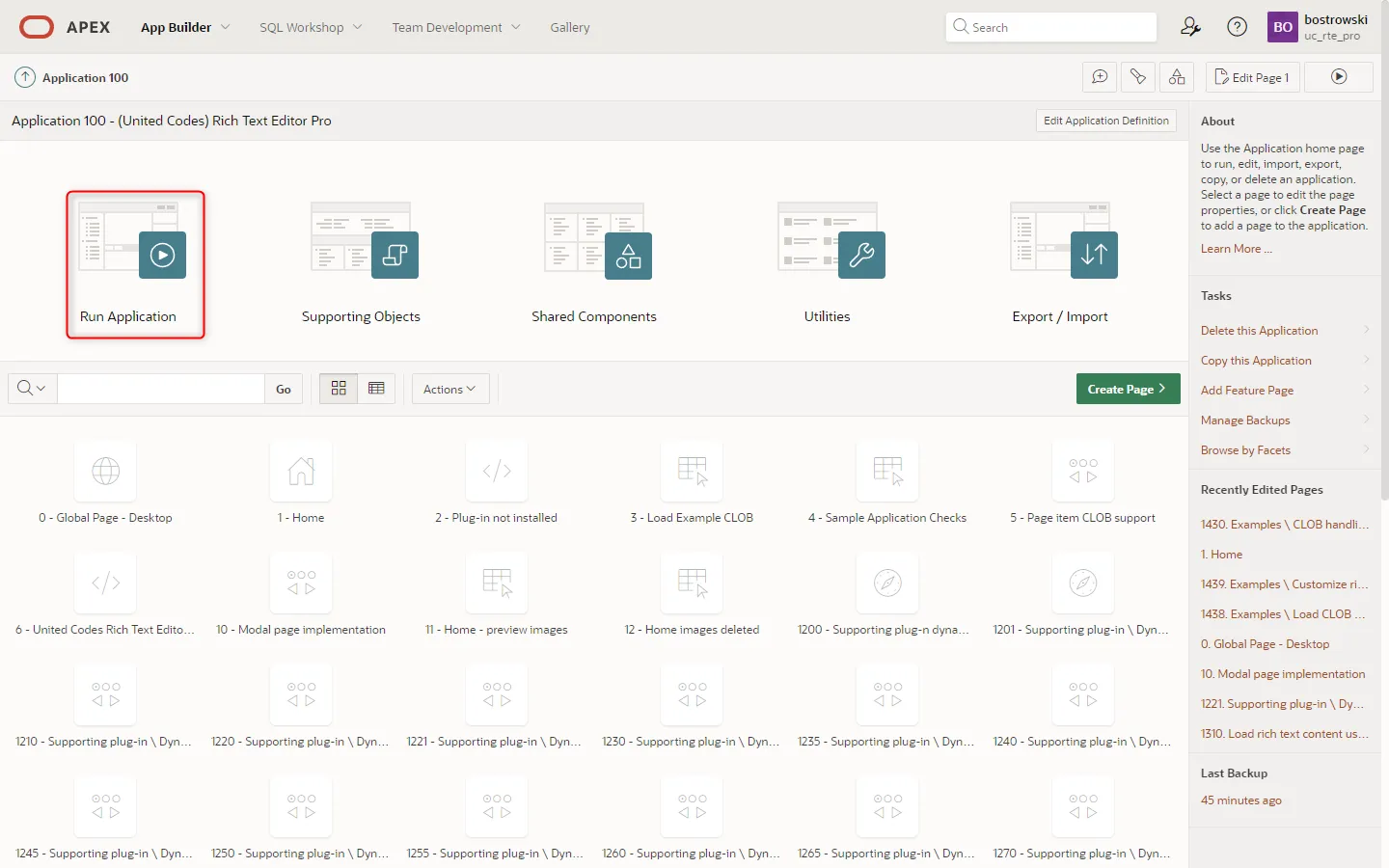Click the 45 minutes ago backup link
The image size is (1389, 868).
click(x=1241, y=800)
